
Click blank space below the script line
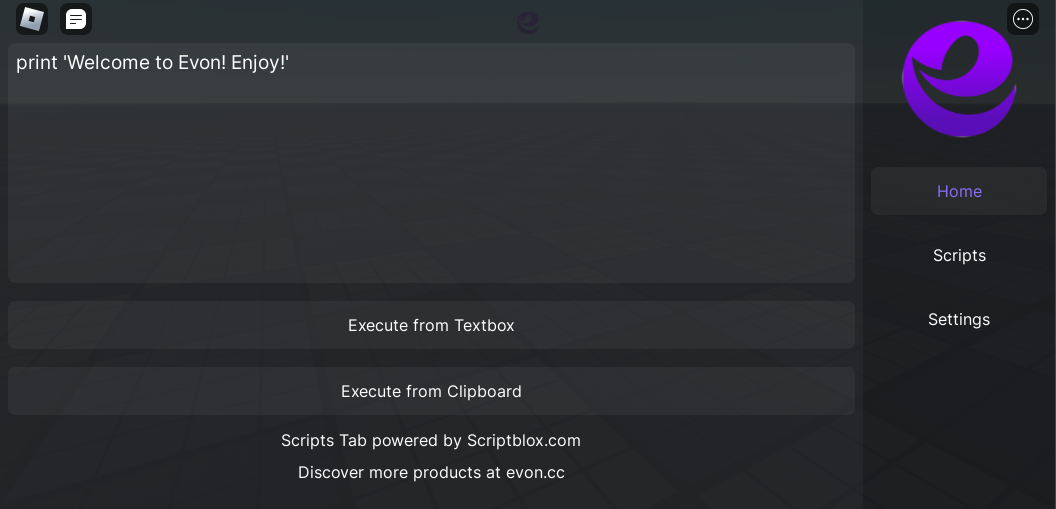[x=431, y=200]
